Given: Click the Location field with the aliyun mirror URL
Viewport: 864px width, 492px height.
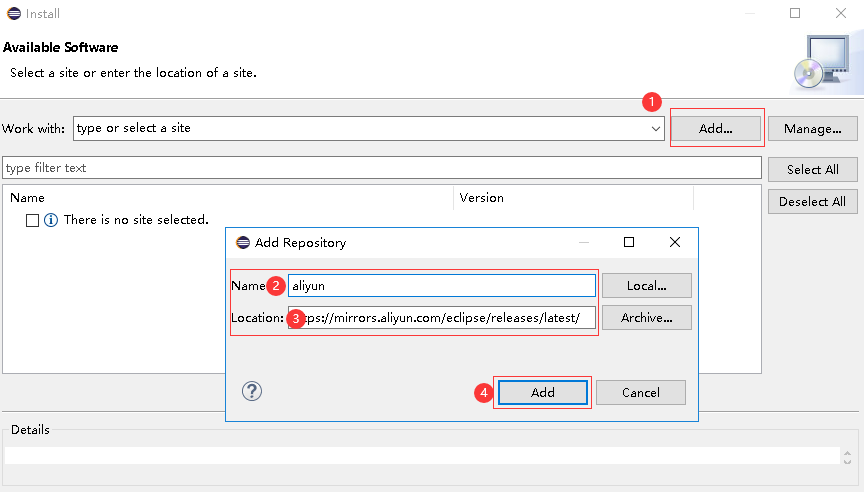Looking at the screenshot, I should (x=442, y=318).
